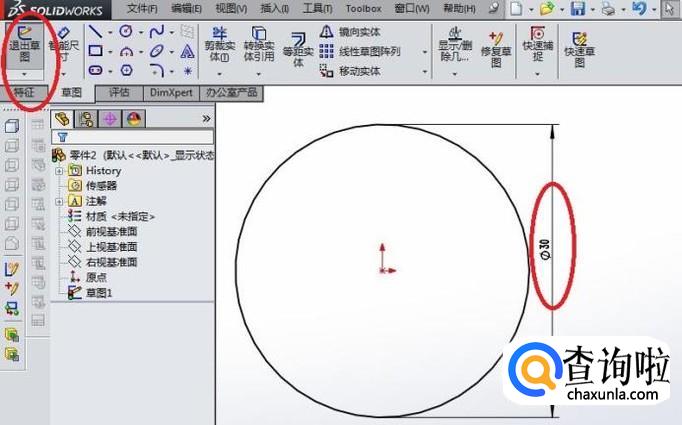Select Sketch1 (草图1) in feature tree
This screenshot has height=425, width=682.
pos(99,293)
